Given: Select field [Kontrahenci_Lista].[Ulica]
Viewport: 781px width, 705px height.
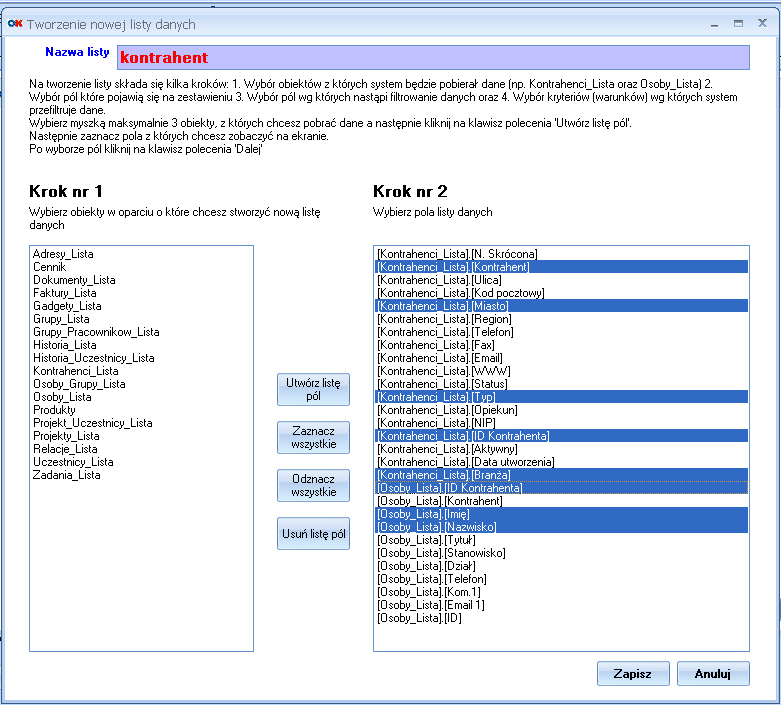Looking at the screenshot, I should point(561,280).
